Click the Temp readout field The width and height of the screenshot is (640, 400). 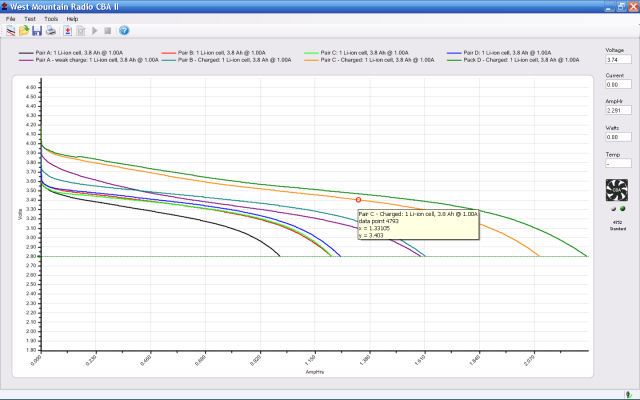(x=618, y=163)
